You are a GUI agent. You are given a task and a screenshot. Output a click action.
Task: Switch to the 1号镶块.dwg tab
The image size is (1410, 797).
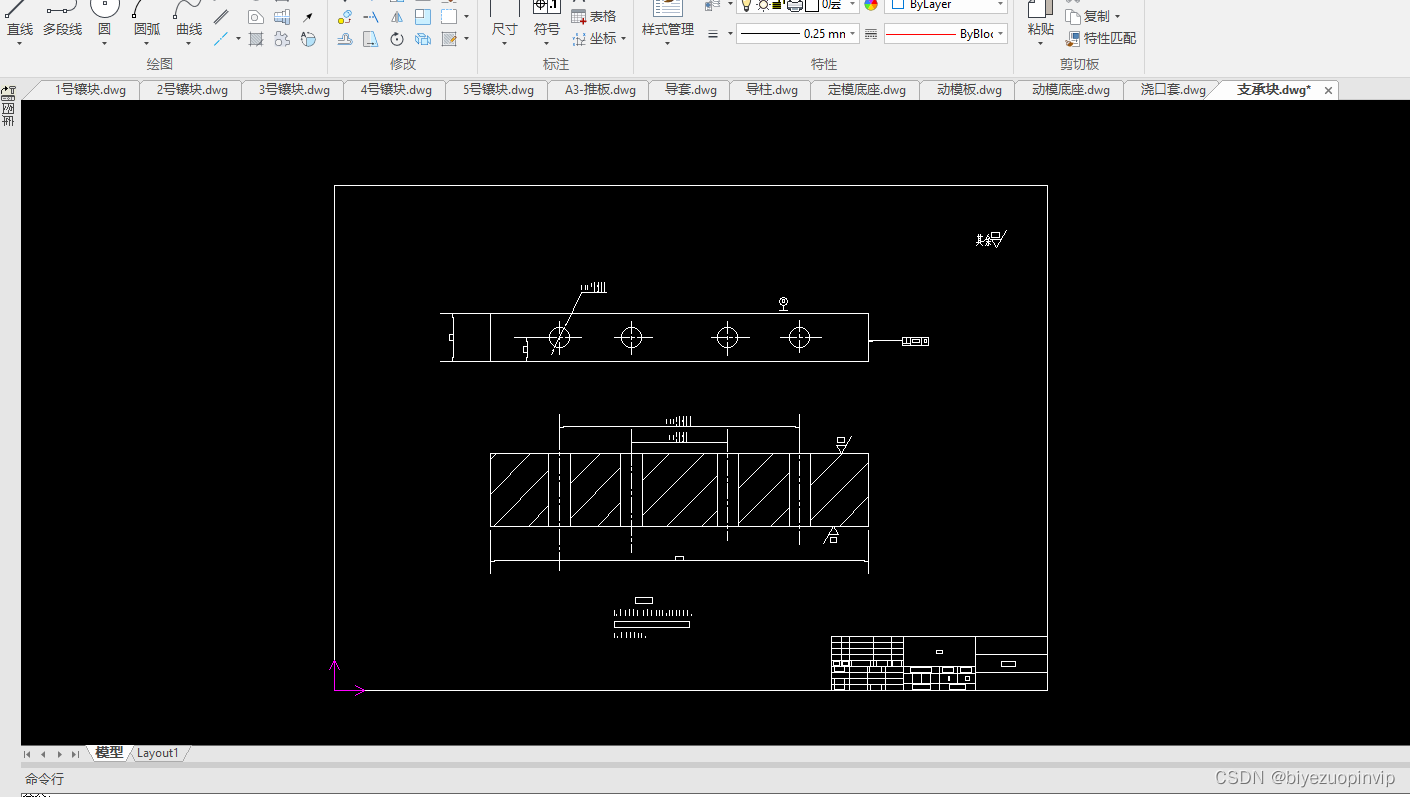point(90,90)
